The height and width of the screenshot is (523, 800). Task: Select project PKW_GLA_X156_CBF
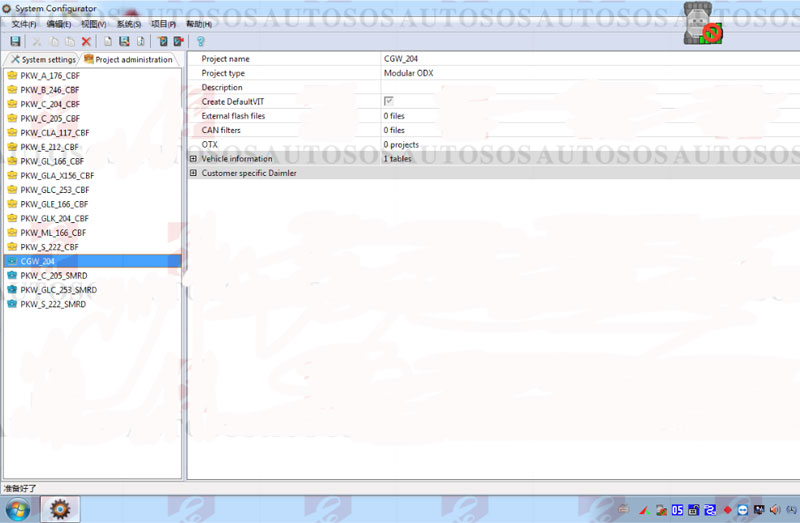(x=57, y=176)
